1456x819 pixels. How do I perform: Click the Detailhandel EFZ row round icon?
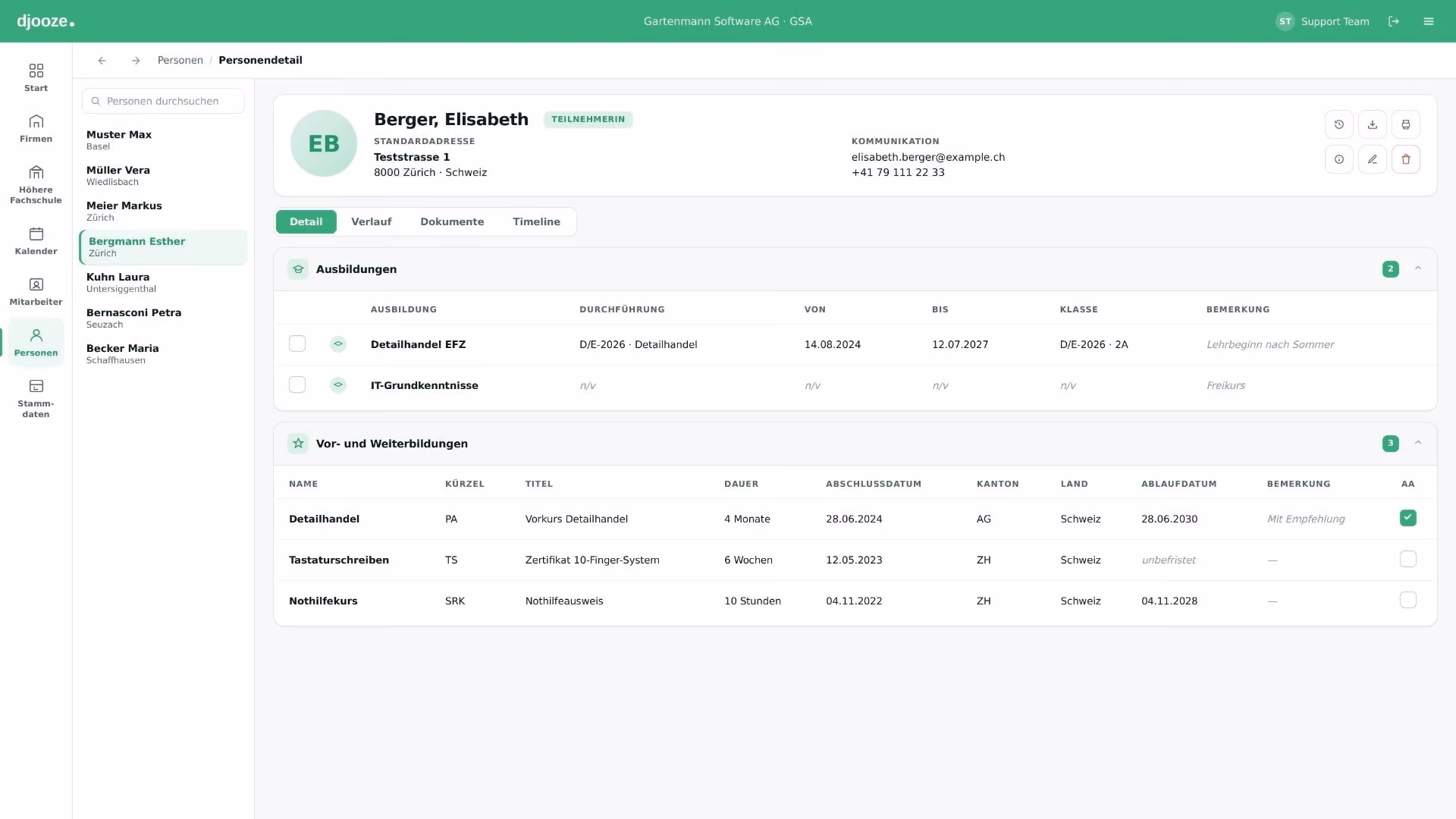(338, 344)
